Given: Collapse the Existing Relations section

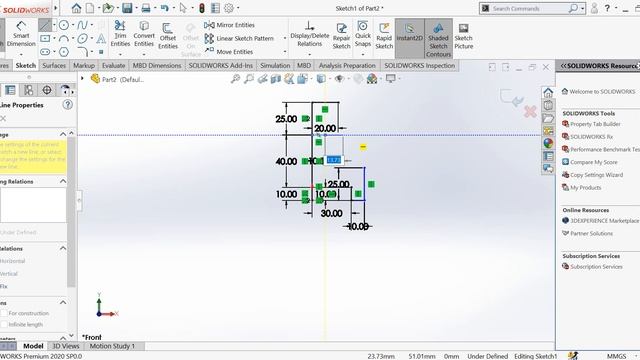Looking at the screenshot, I should tap(63, 181).
